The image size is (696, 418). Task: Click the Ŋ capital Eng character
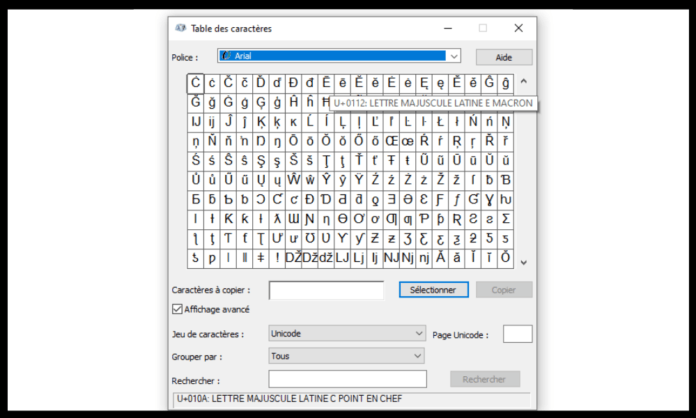coord(261,141)
